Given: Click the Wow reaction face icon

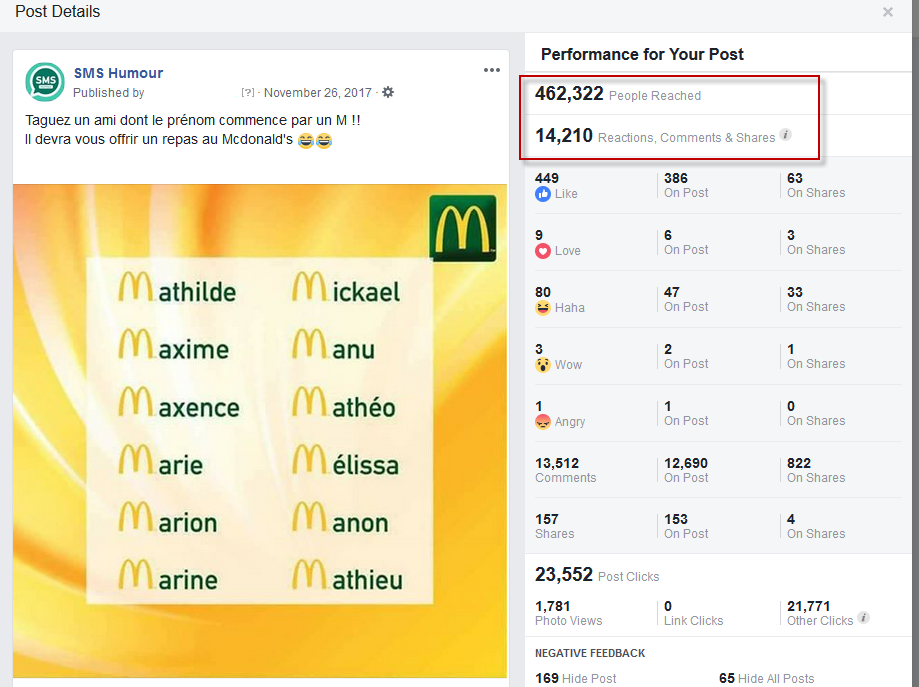Looking at the screenshot, I should click(x=543, y=364).
